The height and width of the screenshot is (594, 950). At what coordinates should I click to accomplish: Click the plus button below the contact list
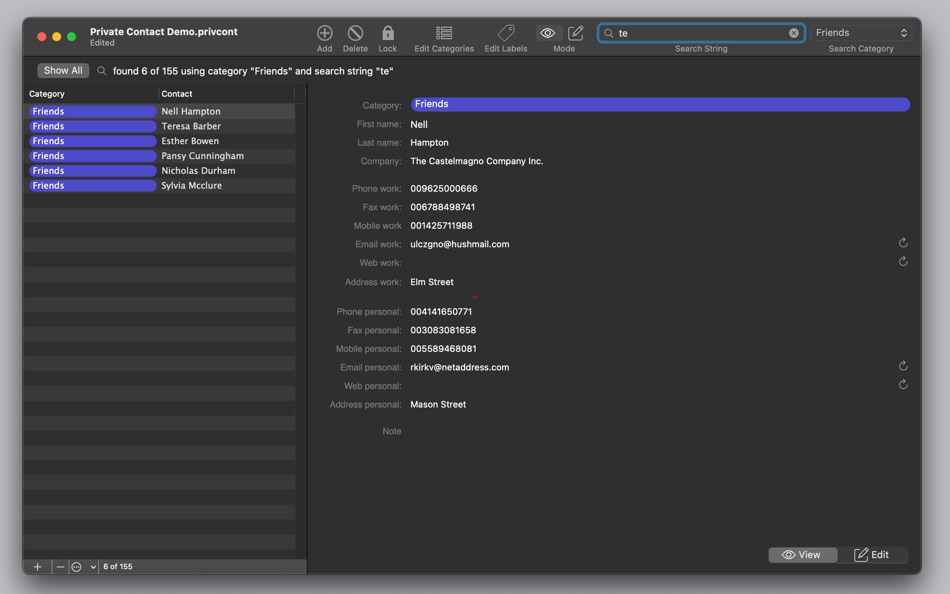click(38, 567)
